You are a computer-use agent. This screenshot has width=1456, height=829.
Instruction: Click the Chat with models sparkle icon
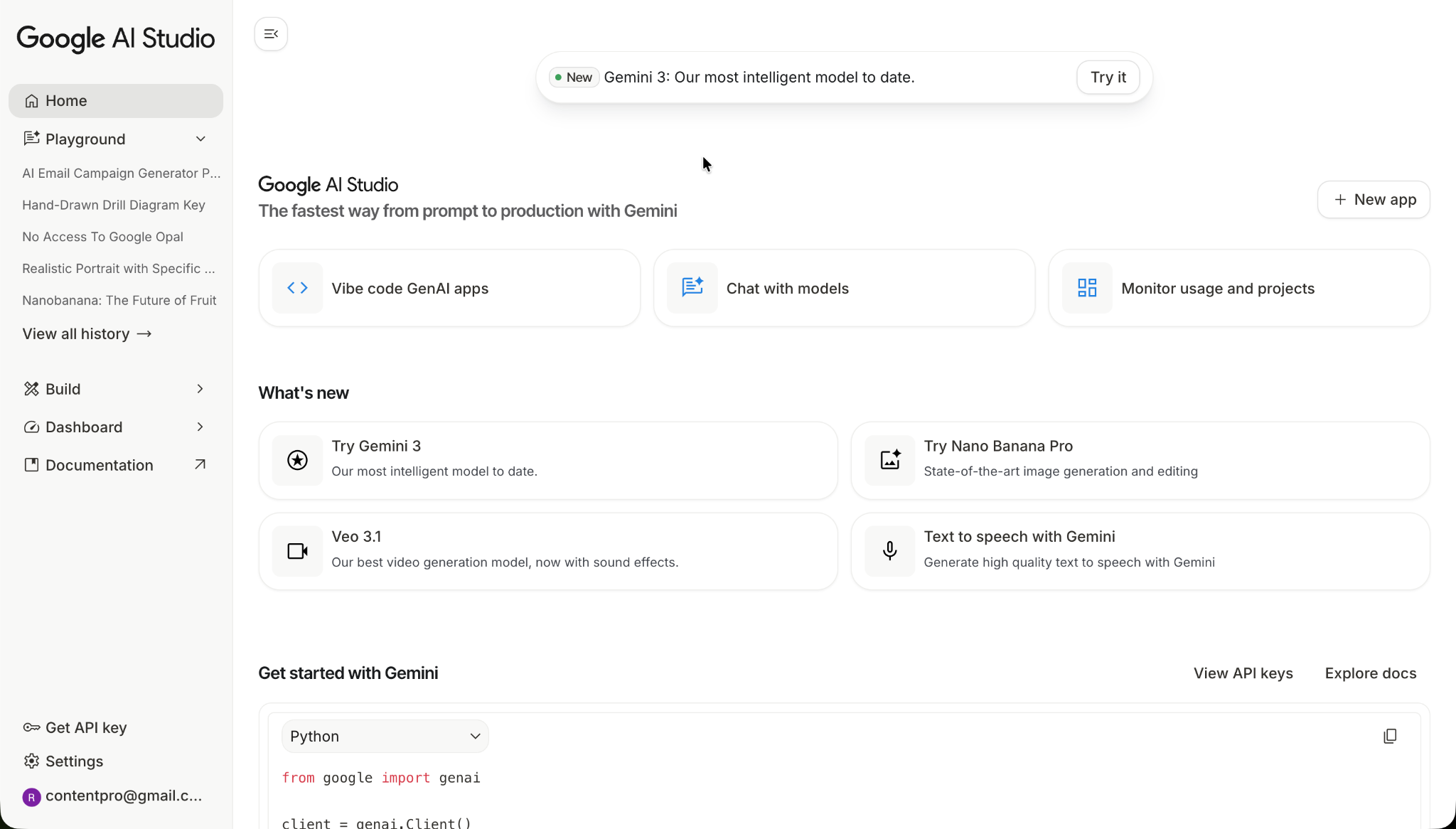(692, 288)
